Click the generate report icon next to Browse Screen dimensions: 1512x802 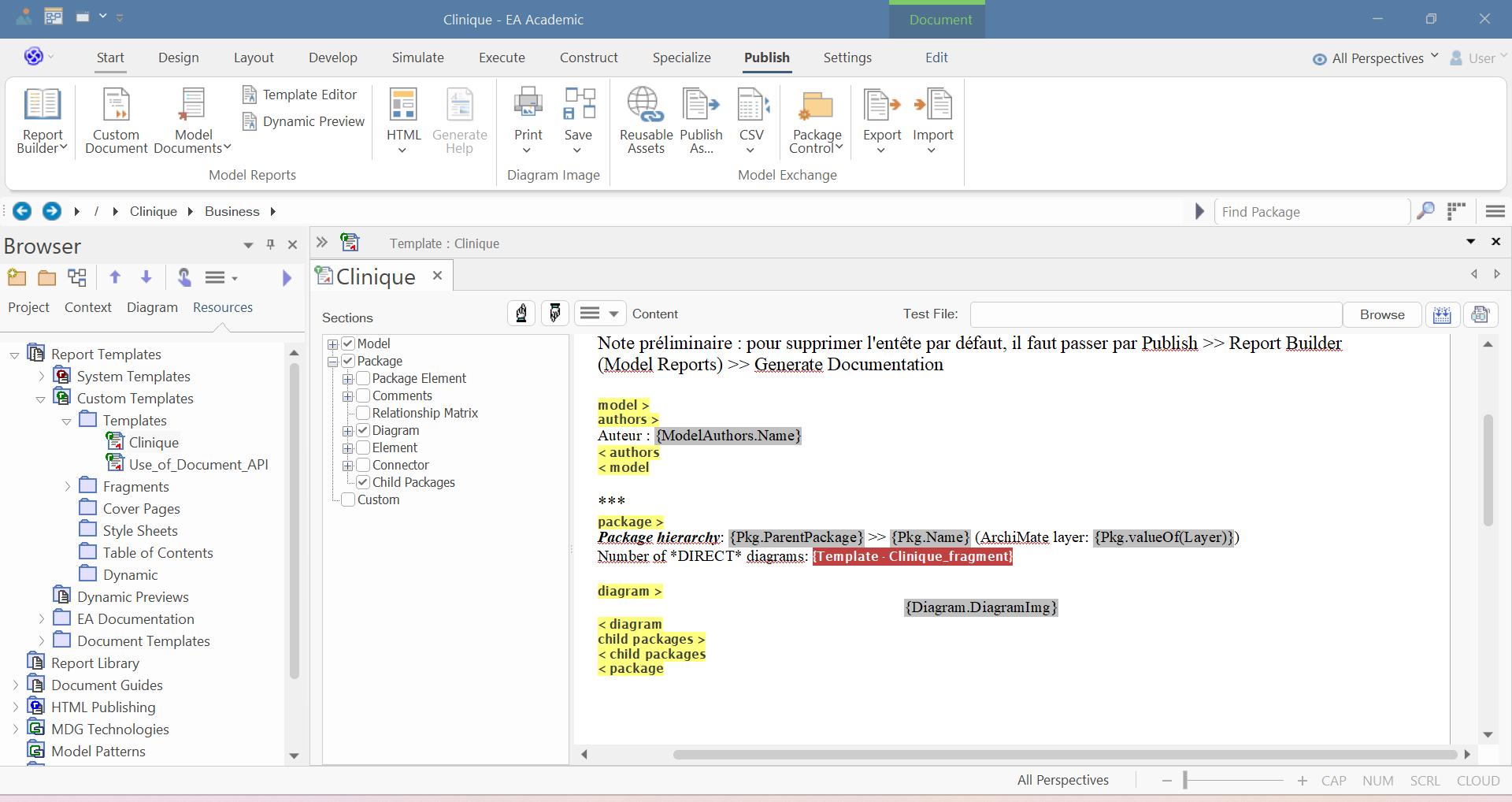[1442, 314]
